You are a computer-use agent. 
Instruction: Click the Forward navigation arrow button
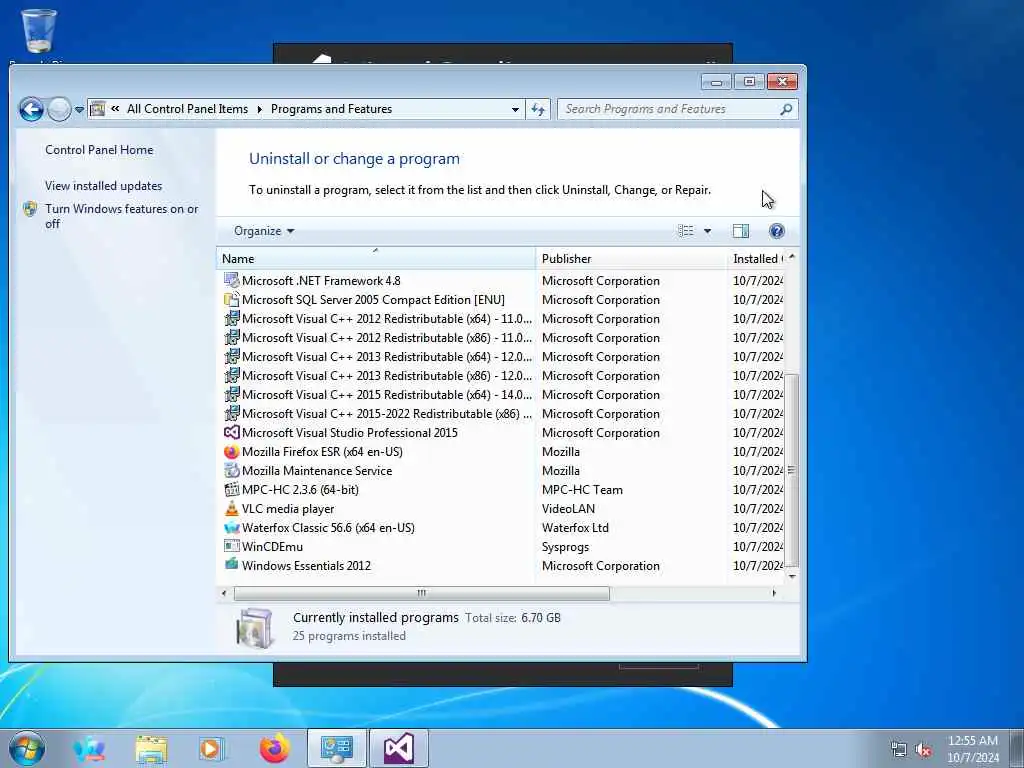59,109
